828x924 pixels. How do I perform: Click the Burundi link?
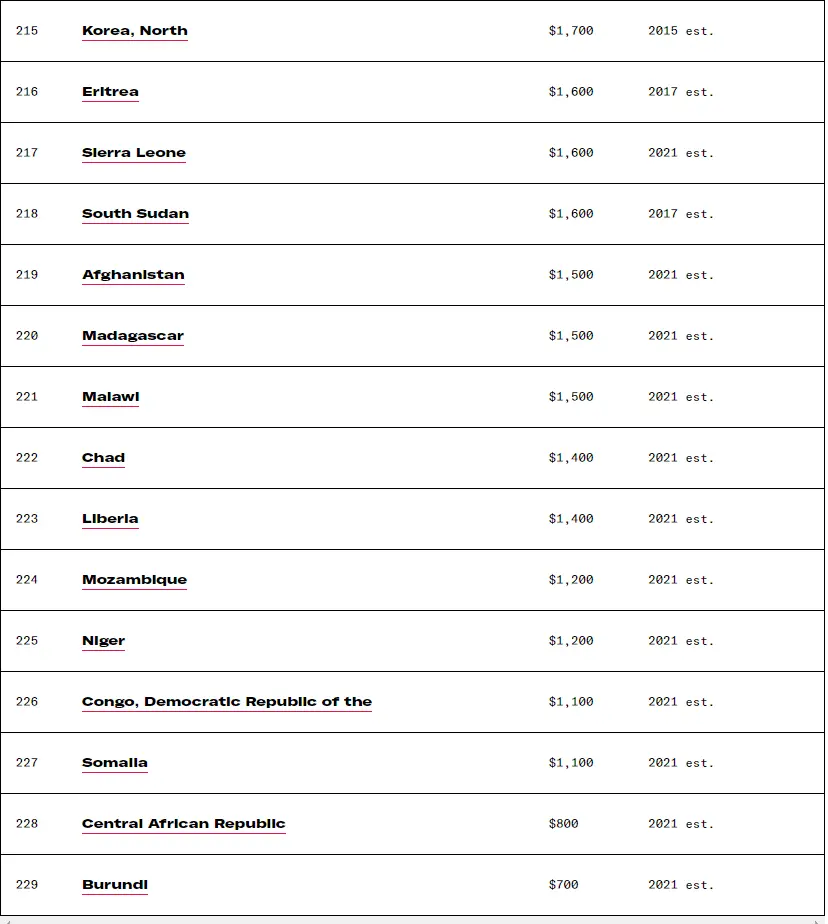coord(115,885)
